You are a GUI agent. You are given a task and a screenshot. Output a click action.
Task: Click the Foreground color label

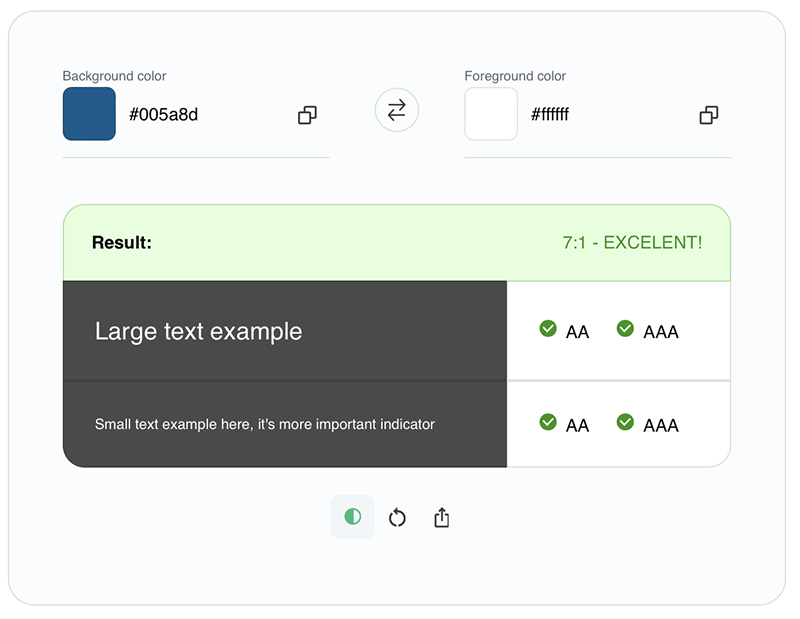[x=514, y=76]
